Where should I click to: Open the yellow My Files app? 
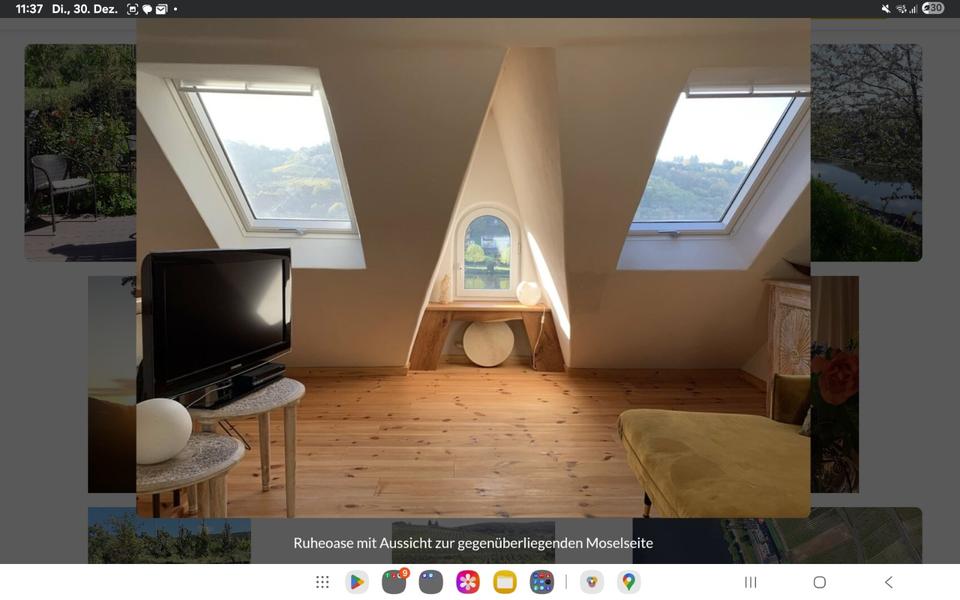tap(505, 582)
